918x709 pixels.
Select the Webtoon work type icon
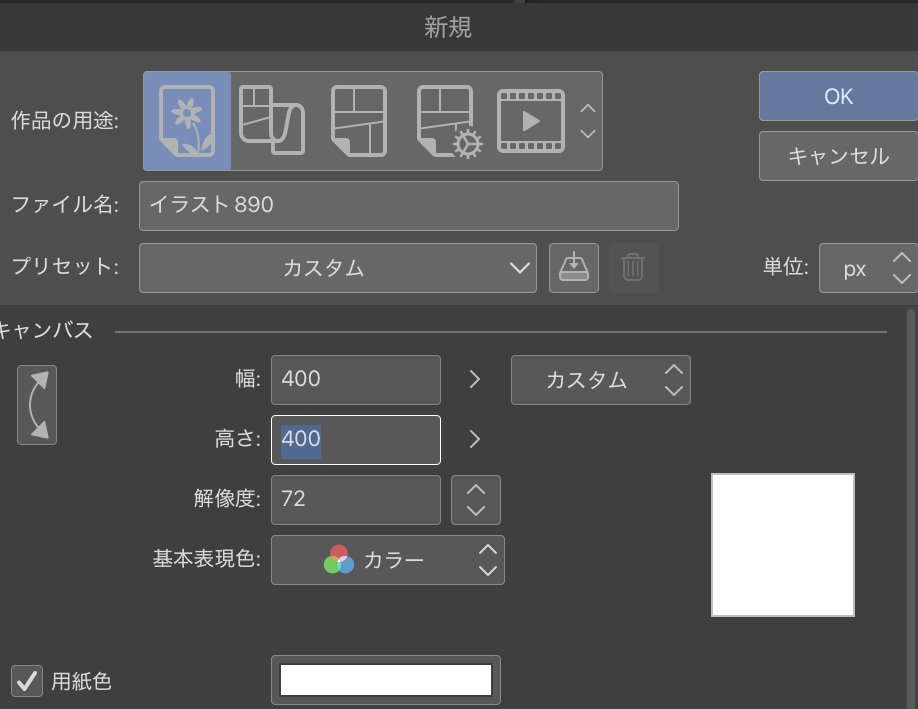(x=272, y=121)
